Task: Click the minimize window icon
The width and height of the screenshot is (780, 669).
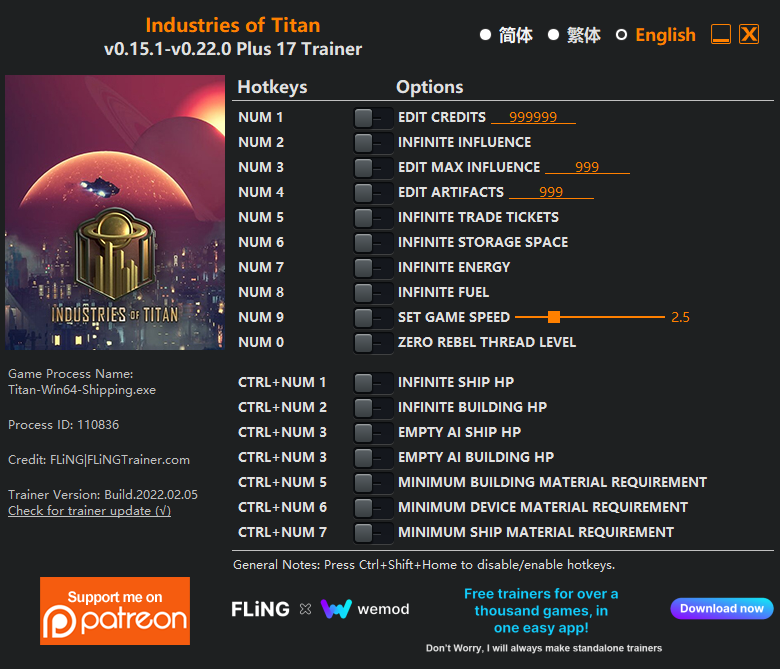Action: point(720,34)
